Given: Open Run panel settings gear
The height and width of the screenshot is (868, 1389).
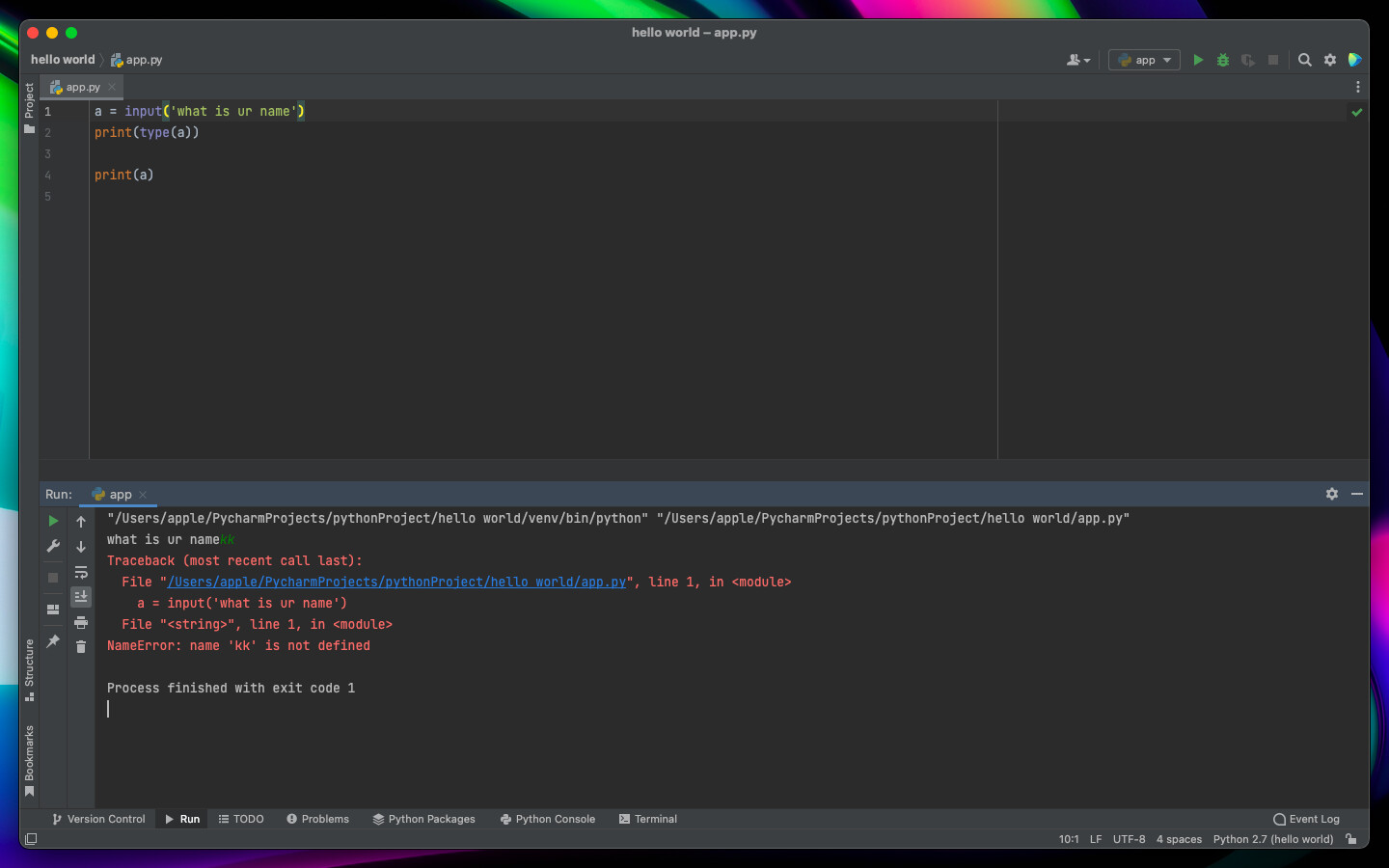Looking at the screenshot, I should click(1332, 494).
